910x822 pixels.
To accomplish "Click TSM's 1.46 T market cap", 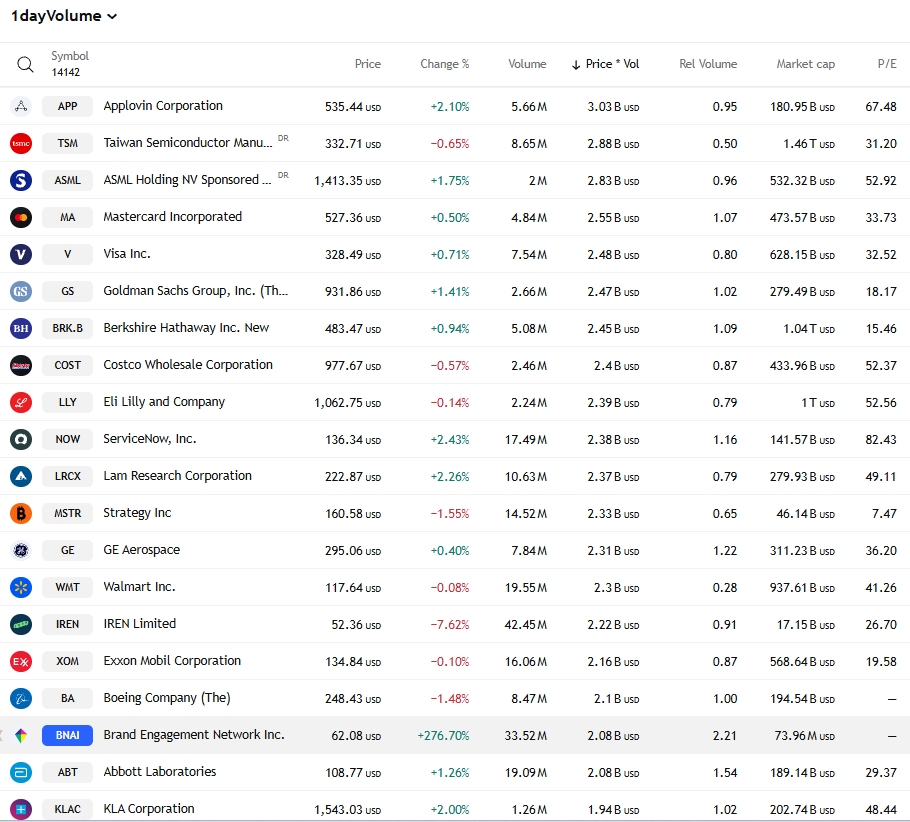I will (809, 144).
